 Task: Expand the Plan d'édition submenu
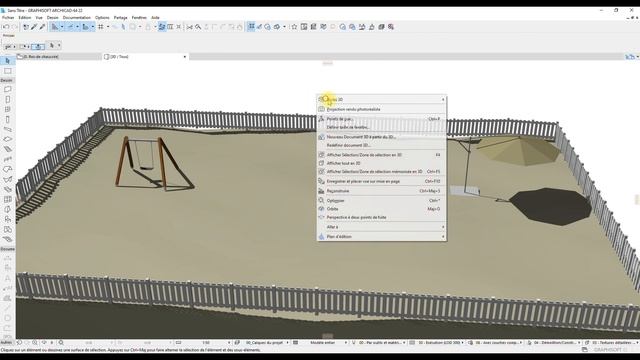[x=381, y=236]
